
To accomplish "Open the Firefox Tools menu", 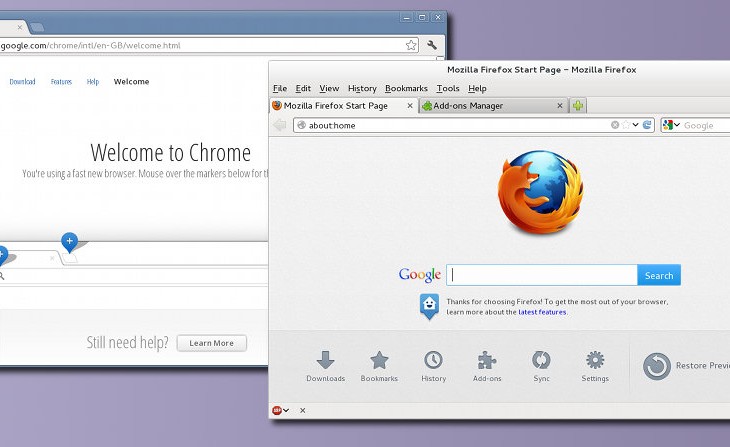I will point(448,88).
